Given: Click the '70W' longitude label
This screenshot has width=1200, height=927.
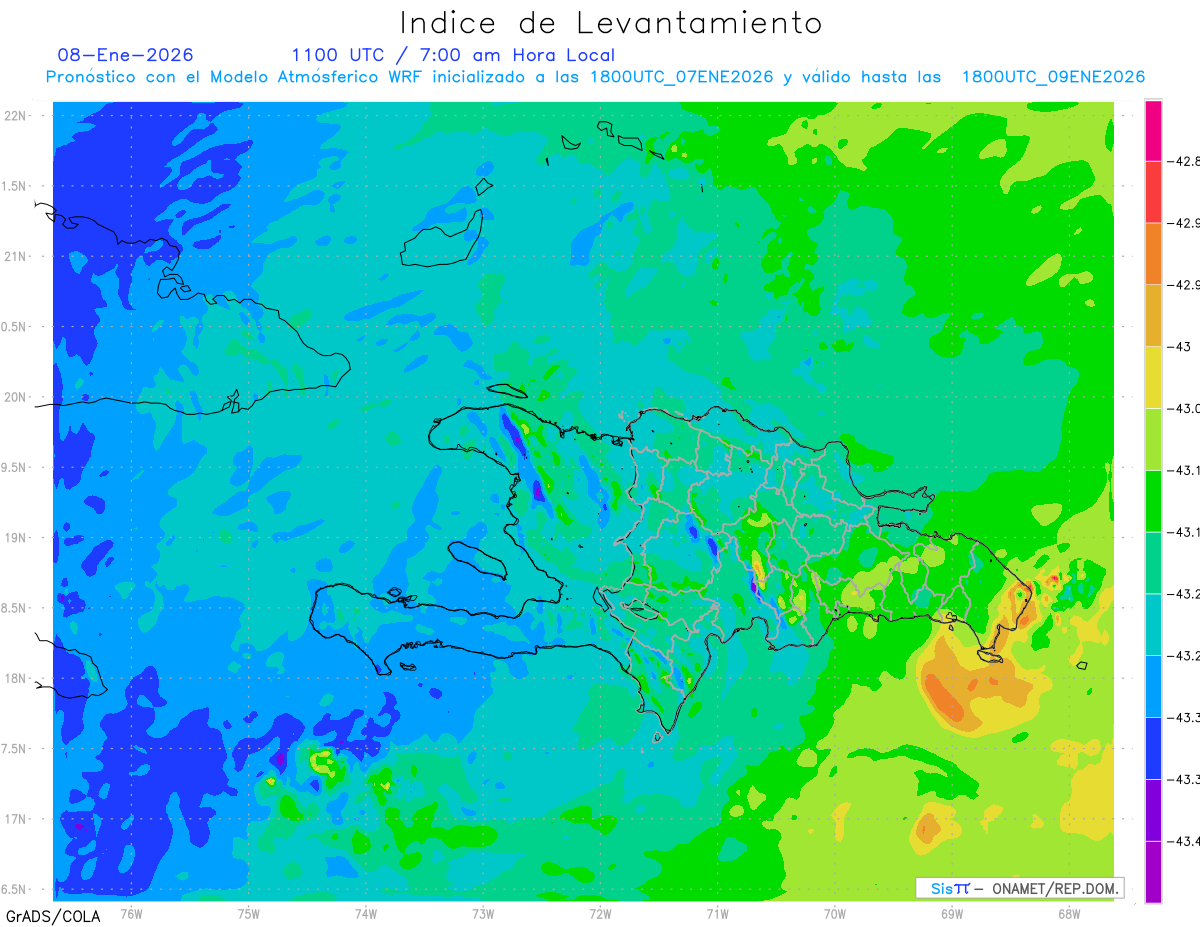Looking at the screenshot, I should (x=835, y=913).
